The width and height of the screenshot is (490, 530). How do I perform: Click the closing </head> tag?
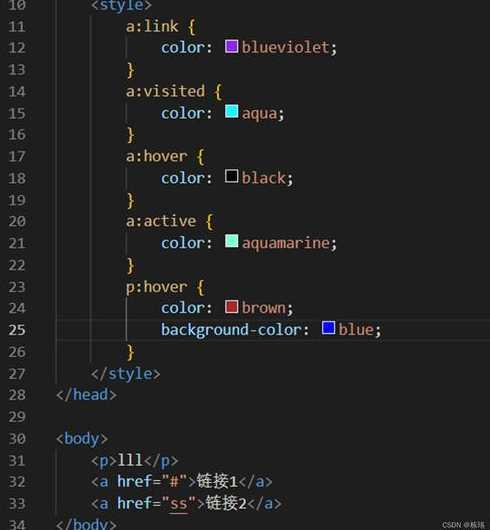pos(87,395)
